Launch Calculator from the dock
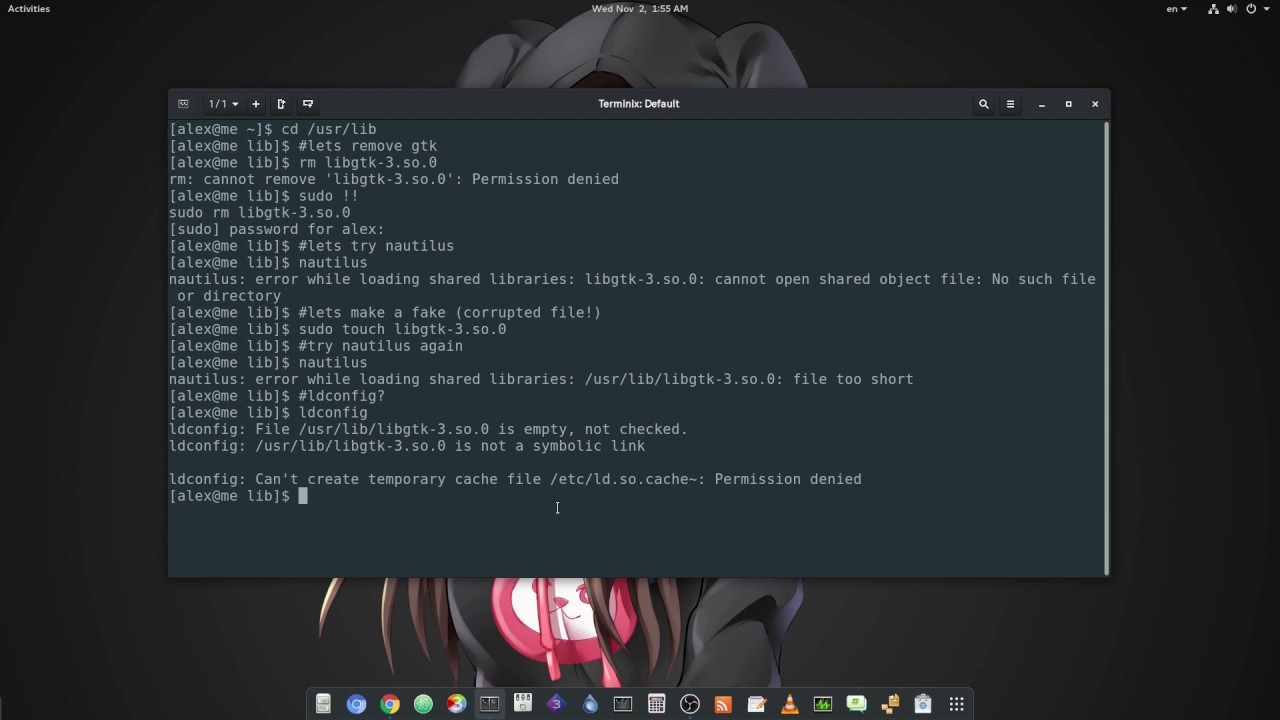This screenshot has height=720, width=1280. pos(656,704)
